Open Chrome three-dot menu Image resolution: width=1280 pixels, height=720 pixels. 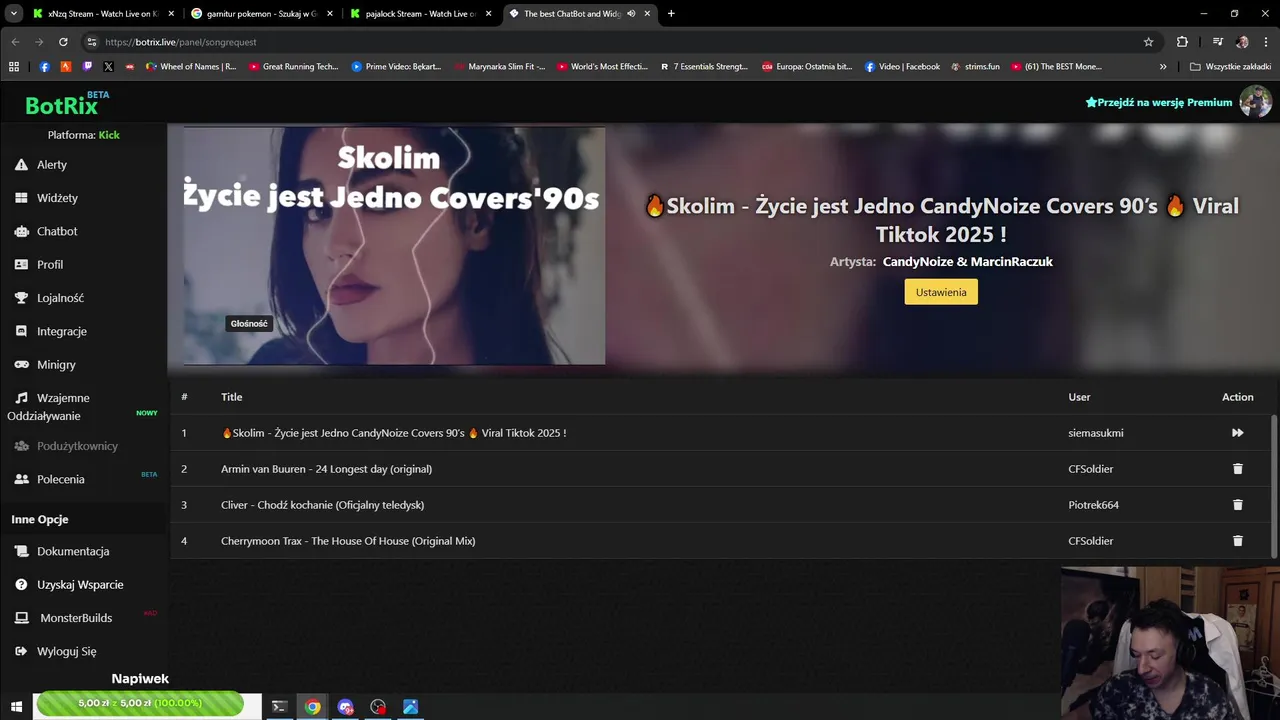pyautogui.click(x=1266, y=42)
